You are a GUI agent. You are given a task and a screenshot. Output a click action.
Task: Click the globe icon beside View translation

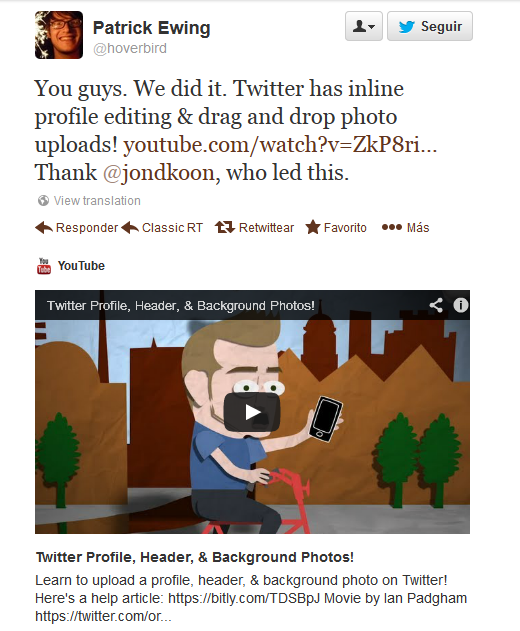pyautogui.click(x=43, y=200)
